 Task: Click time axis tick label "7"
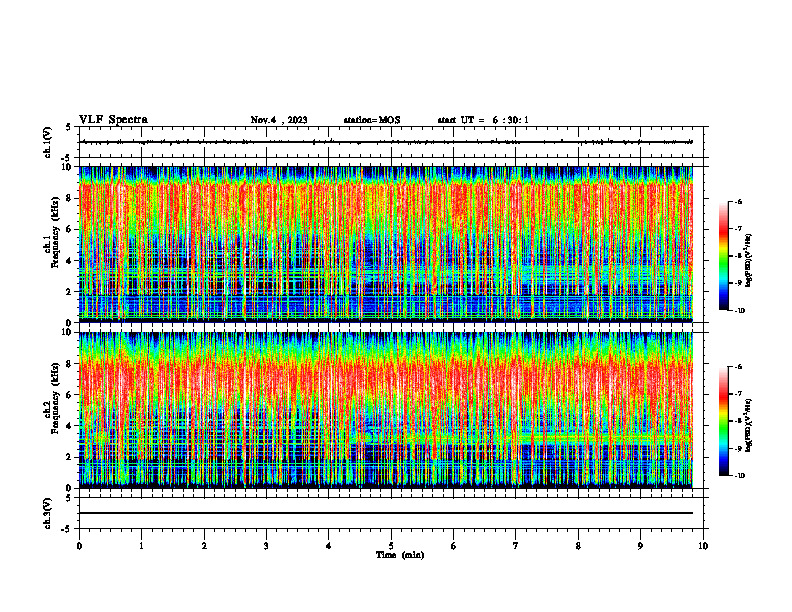click(x=516, y=546)
